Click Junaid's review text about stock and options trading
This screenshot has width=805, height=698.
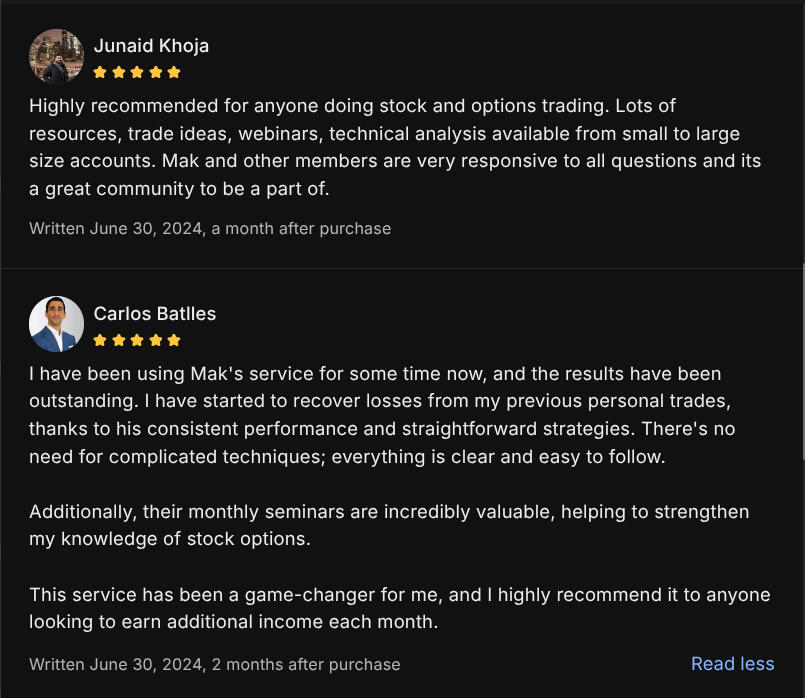pyautogui.click(x=395, y=147)
